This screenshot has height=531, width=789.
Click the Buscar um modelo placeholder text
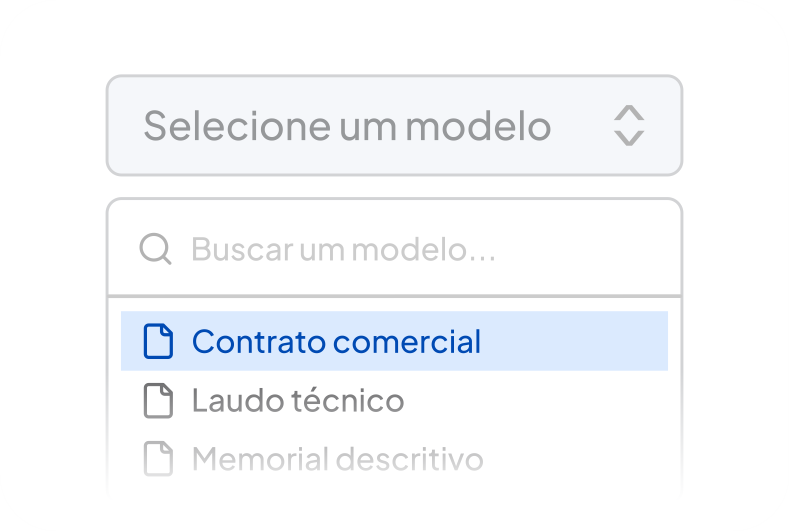click(343, 249)
